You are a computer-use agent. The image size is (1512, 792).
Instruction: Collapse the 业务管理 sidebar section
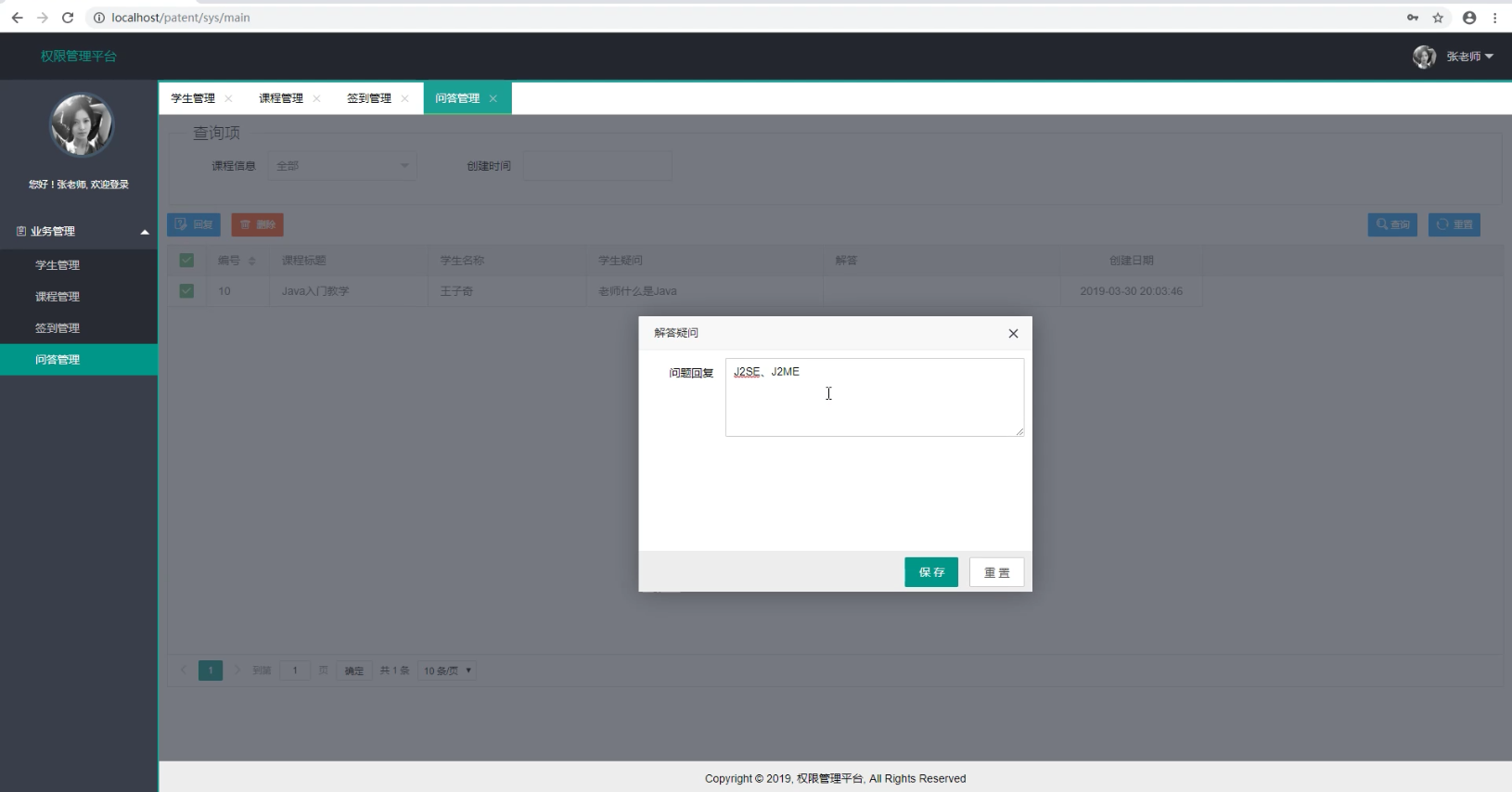click(79, 232)
